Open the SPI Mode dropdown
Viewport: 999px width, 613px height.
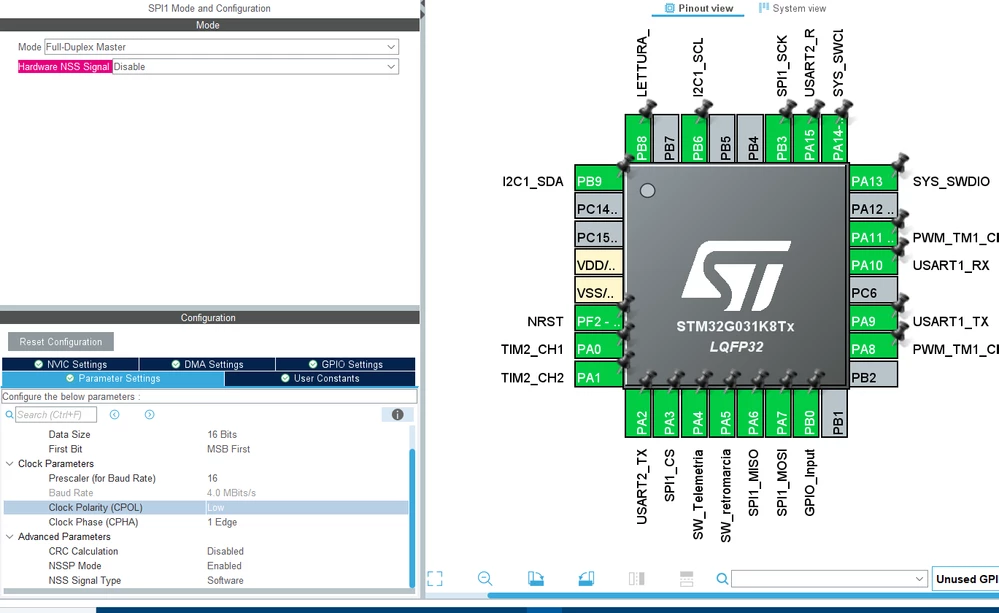[221, 47]
